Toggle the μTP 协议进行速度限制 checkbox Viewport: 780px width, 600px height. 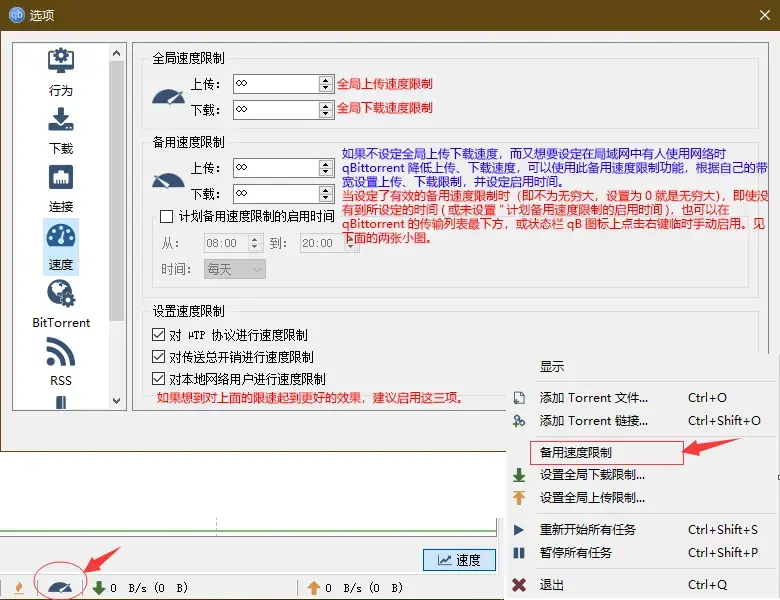tap(158, 335)
